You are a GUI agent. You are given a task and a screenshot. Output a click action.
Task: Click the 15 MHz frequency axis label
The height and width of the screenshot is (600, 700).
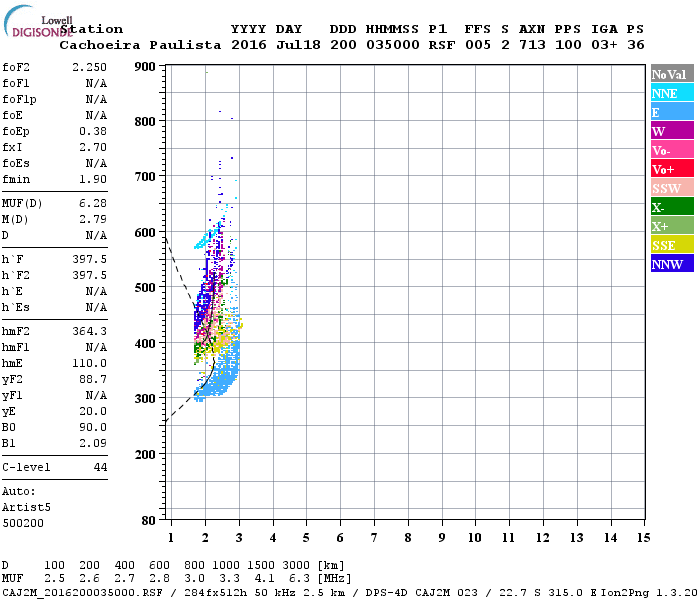pyautogui.click(x=643, y=538)
